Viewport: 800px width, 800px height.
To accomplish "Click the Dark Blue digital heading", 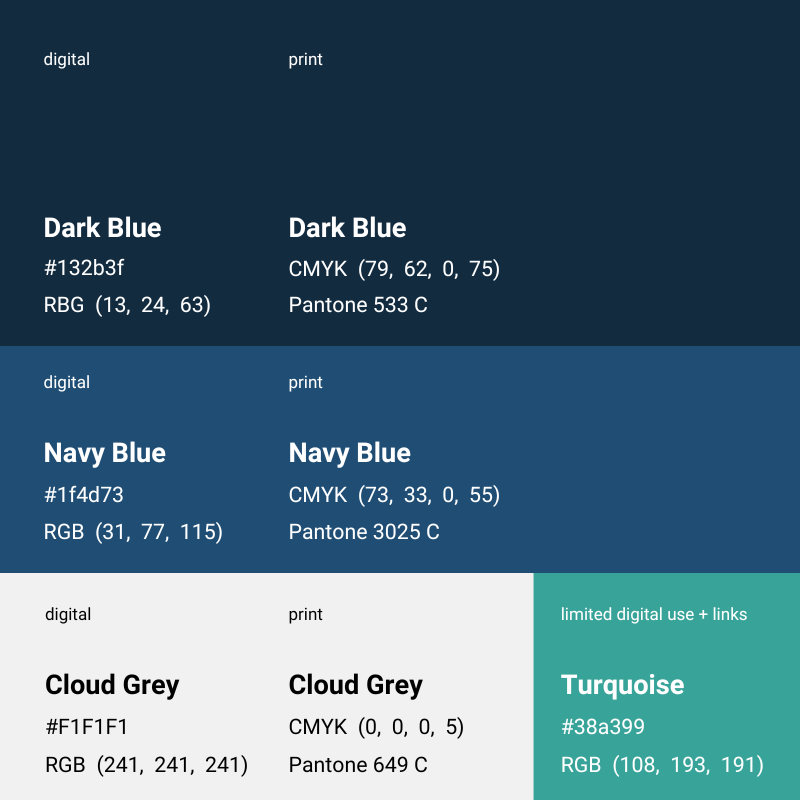I will click(103, 228).
